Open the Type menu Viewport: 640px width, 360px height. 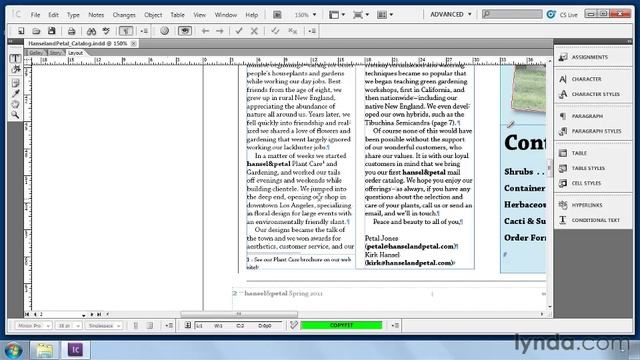tap(73, 15)
